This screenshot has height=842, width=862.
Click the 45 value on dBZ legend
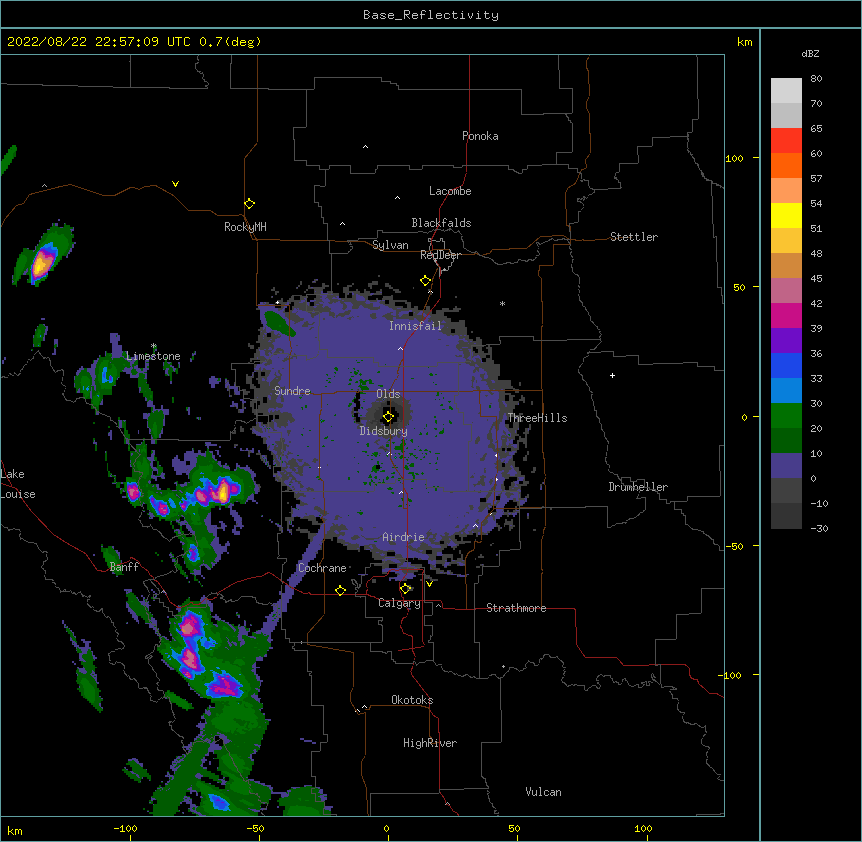[x=816, y=279]
